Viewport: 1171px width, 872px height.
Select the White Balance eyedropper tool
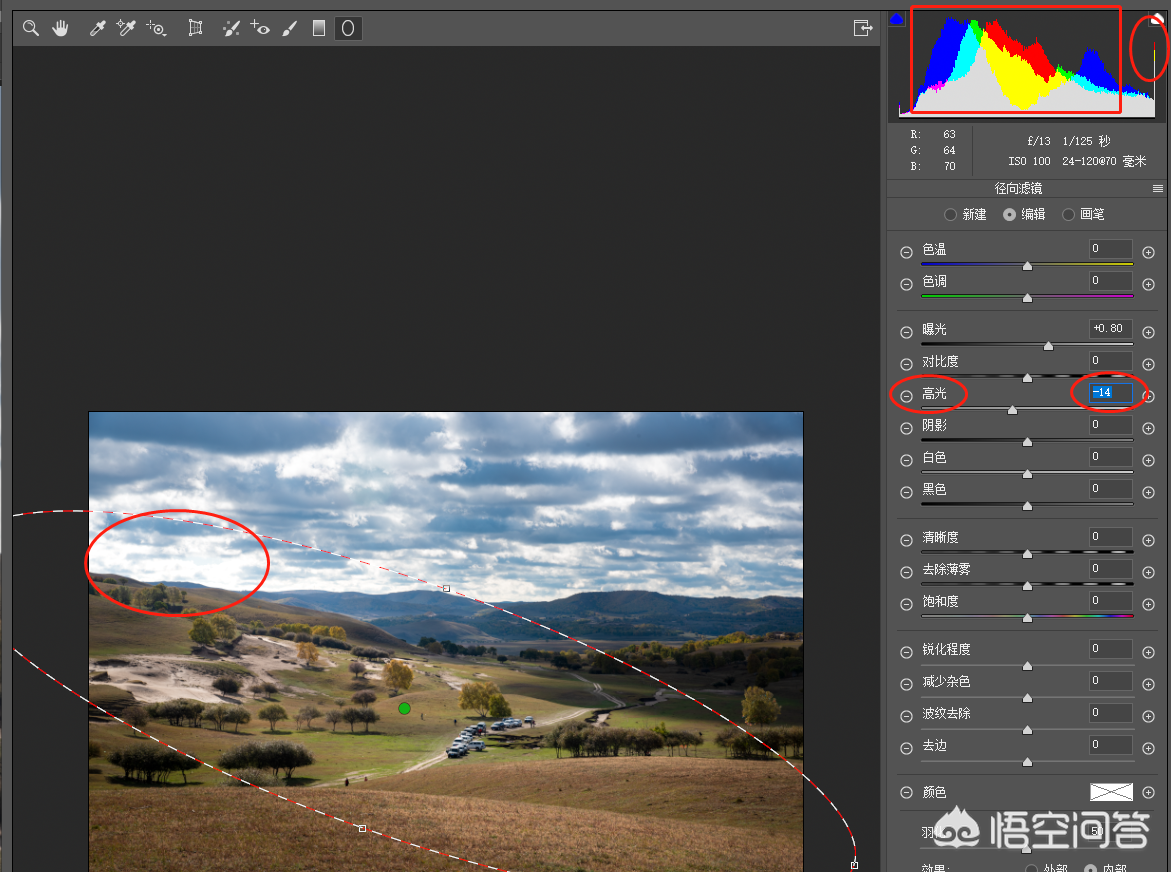coord(97,28)
